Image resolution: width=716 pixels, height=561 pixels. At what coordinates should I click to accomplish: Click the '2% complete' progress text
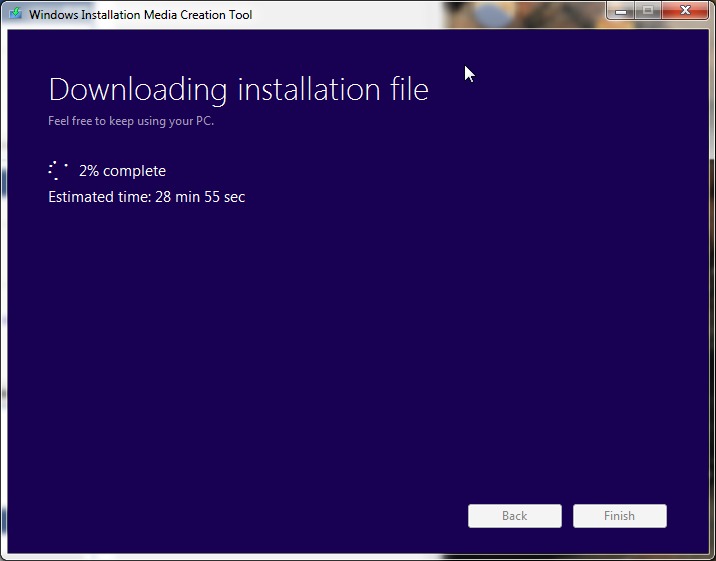tap(122, 171)
